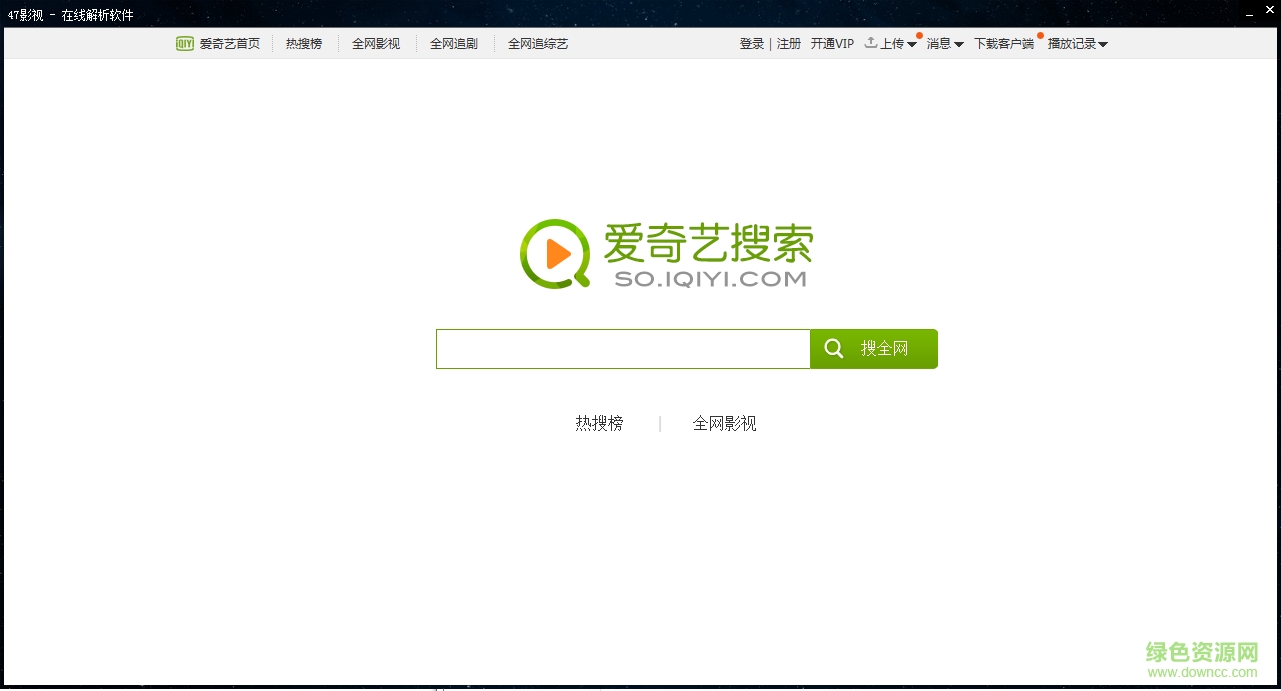Viewport: 1281px width, 691px height.
Task: Click the iQIYI logo icon beside 爱奇艺首页
Action: tap(184, 43)
